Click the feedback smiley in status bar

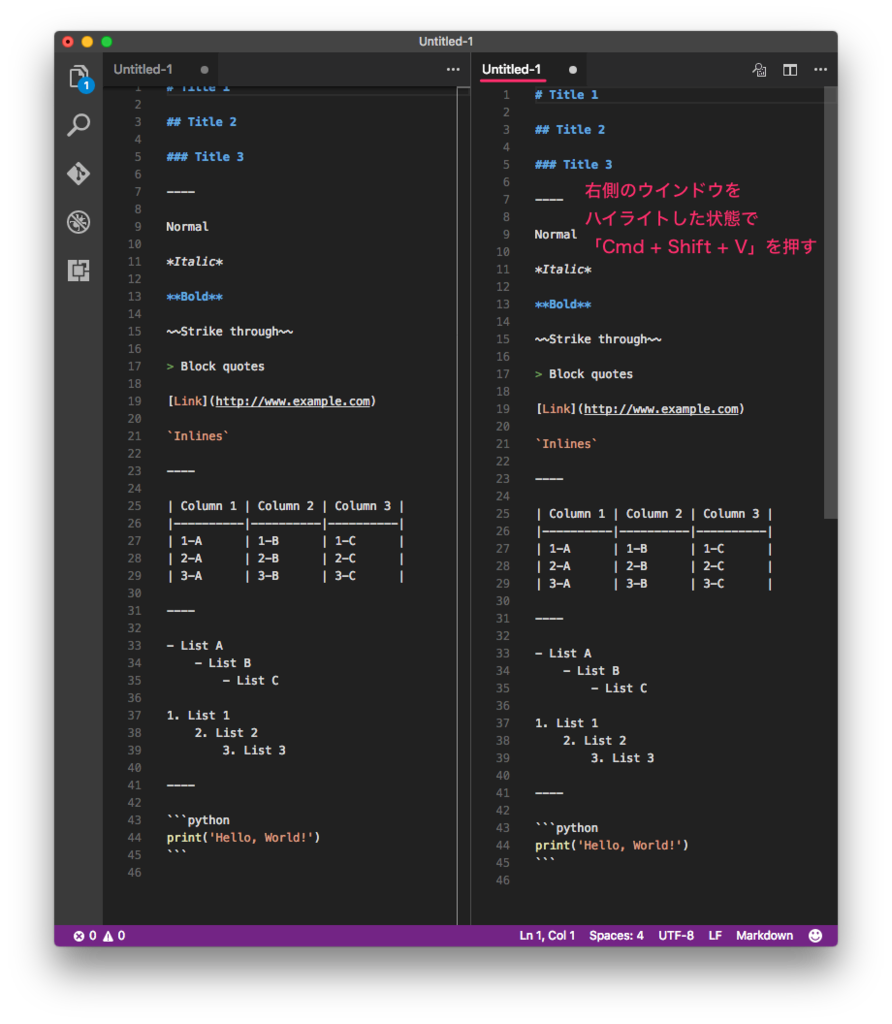pyautogui.click(x=816, y=936)
